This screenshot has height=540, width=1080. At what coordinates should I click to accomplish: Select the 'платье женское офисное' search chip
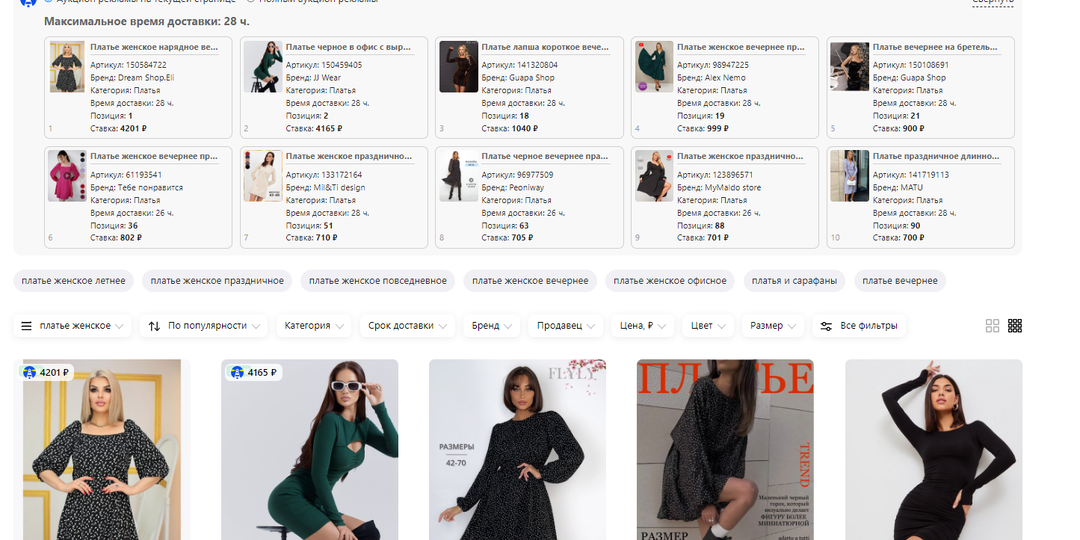[670, 281]
